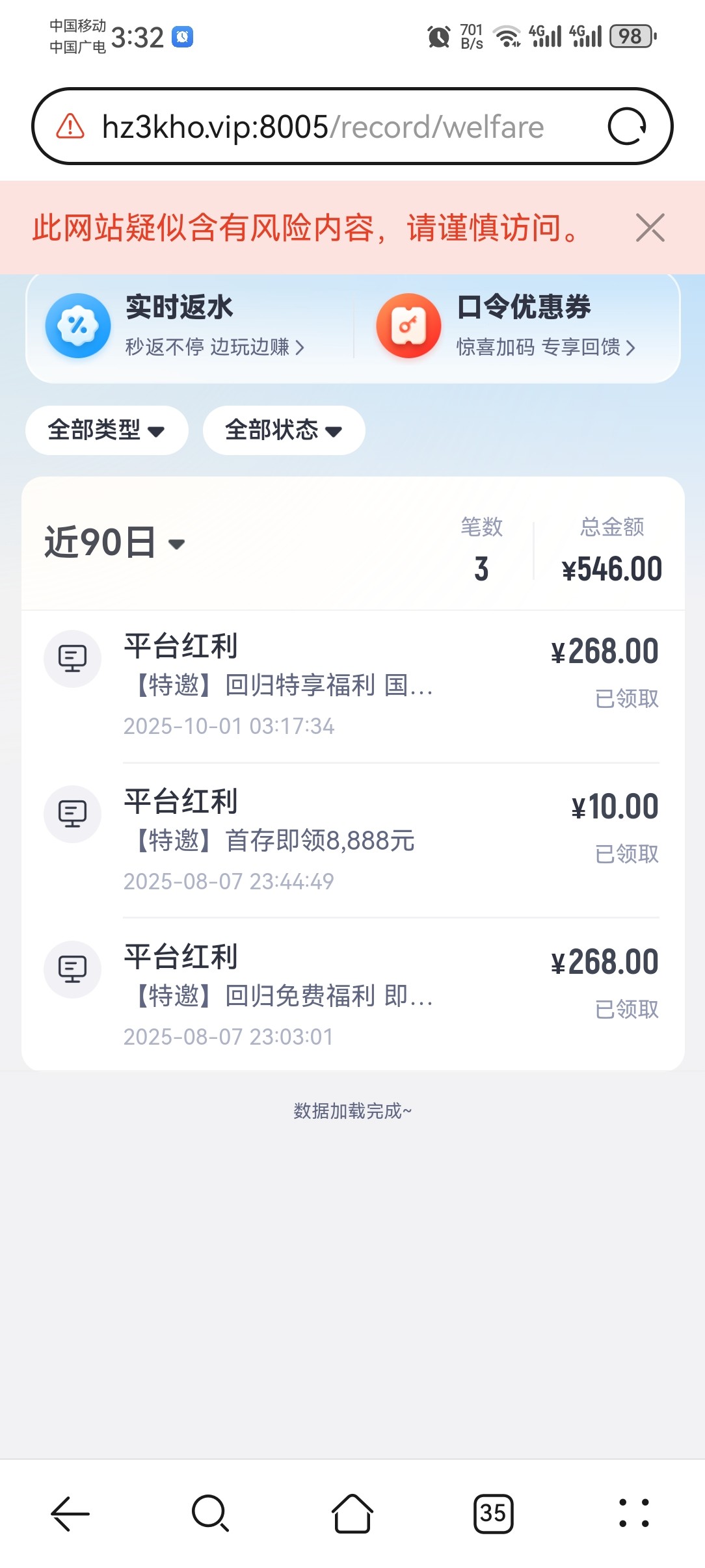
Task: Tap the icon beside the ¥10.00 record
Action: point(72,814)
